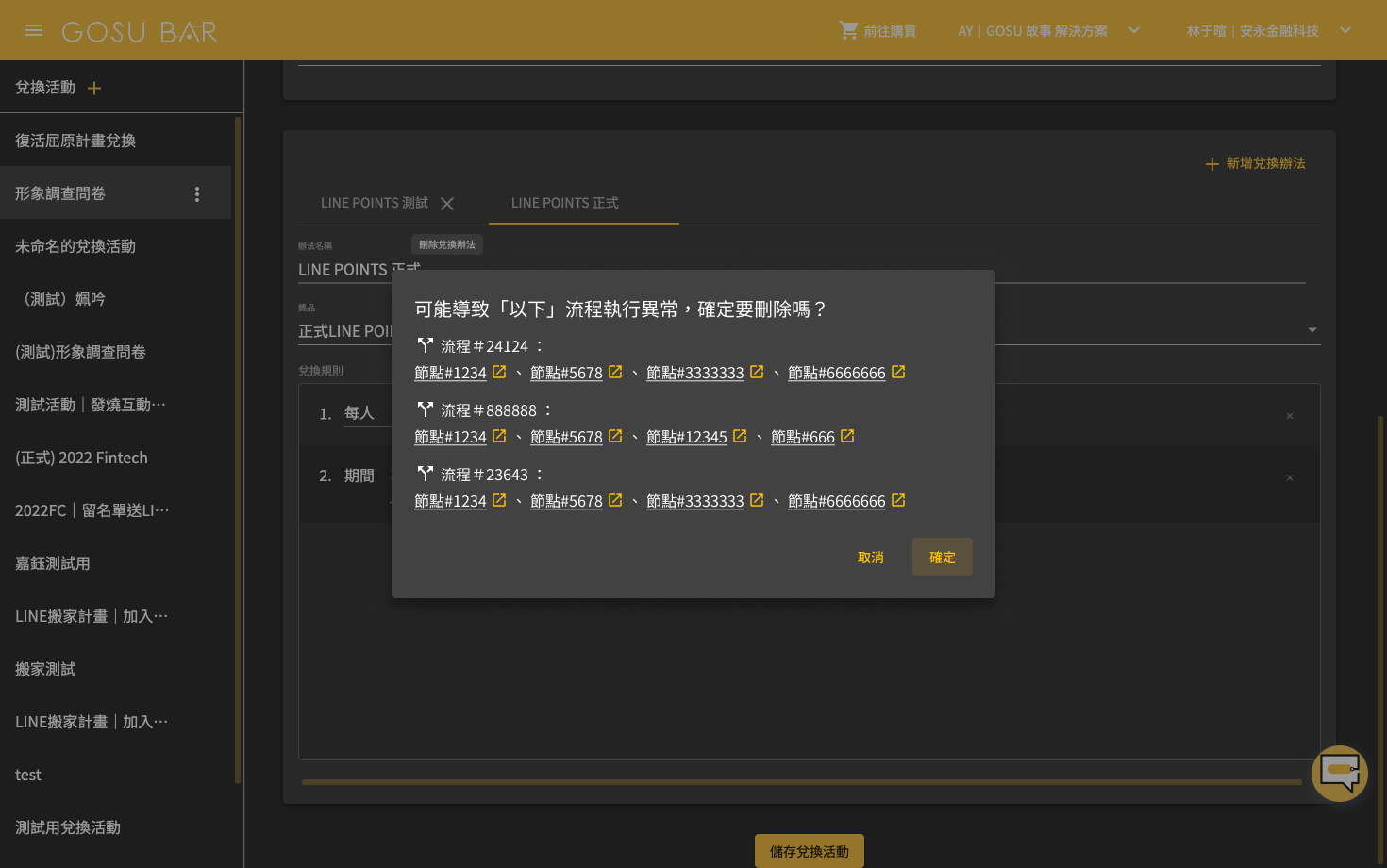Viewport: 1387px width, 868px height.
Task: Select 未命名的兌換活動 in the sidebar
Action: coord(115,246)
